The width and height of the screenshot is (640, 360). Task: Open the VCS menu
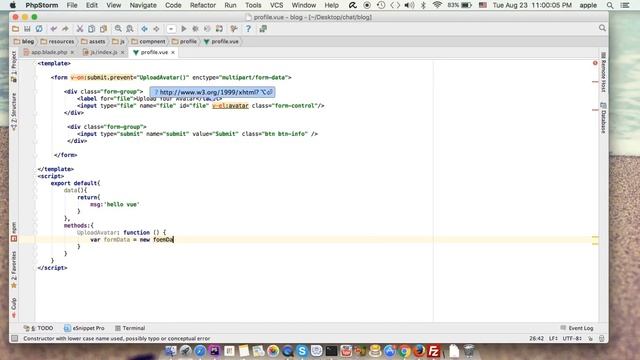276,5
